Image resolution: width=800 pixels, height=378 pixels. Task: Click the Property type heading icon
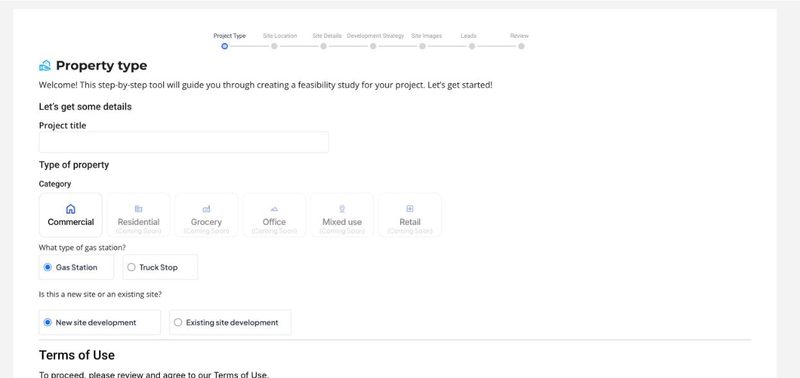[x=45, y=66]
